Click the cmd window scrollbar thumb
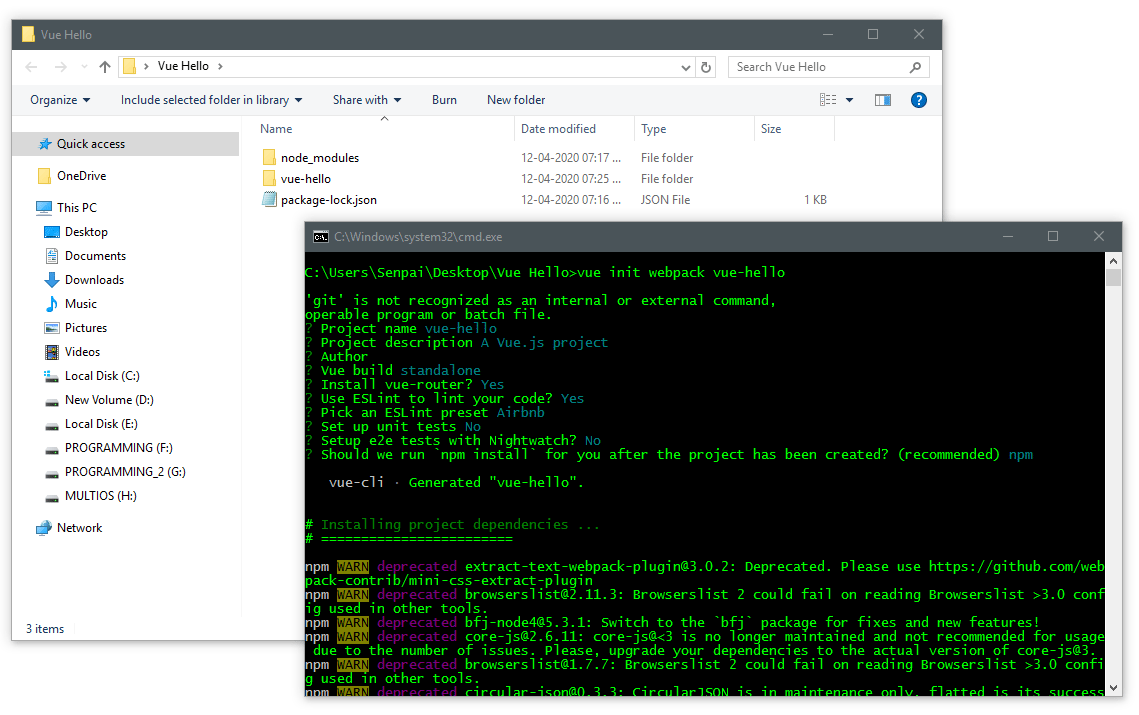 click(1113, 278)
